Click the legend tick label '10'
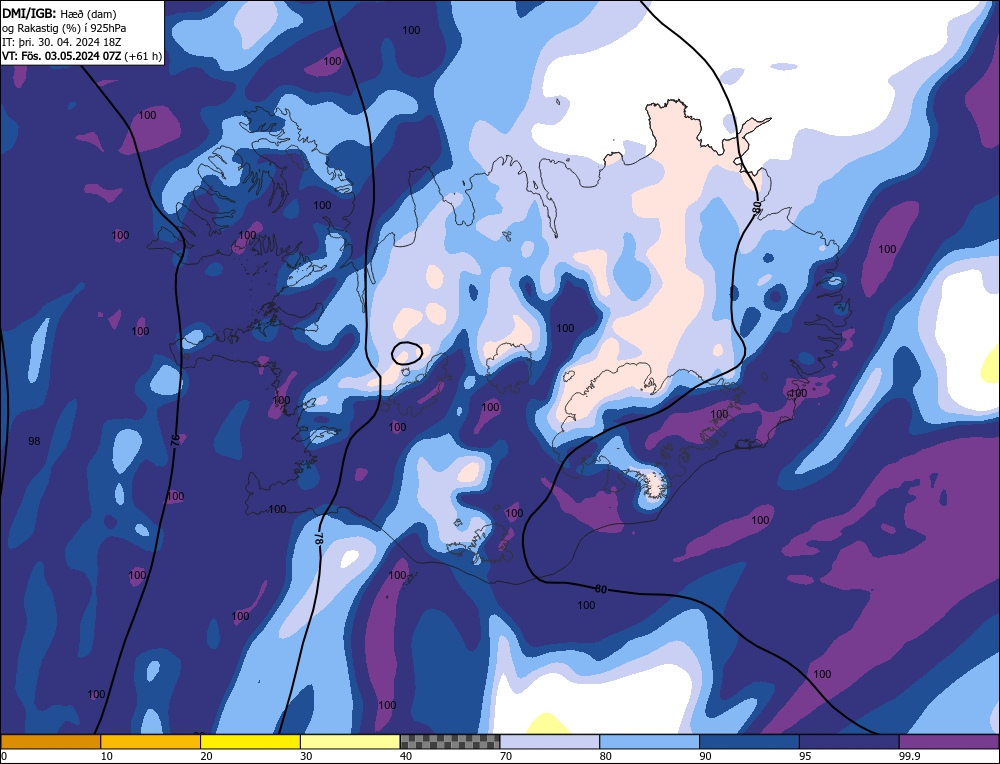The height and width of the screenshot is (764, 1000). [x=107, y=756]
